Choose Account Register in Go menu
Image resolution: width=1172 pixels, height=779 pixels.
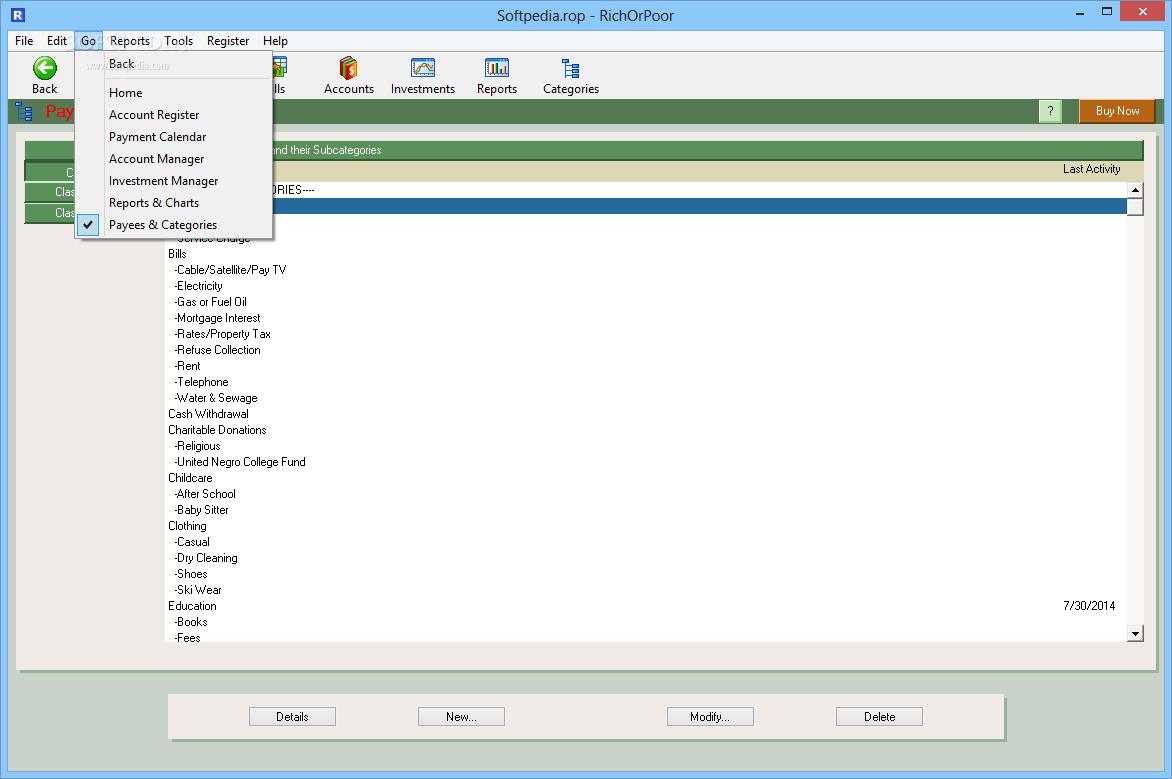(x=173, y=114)
